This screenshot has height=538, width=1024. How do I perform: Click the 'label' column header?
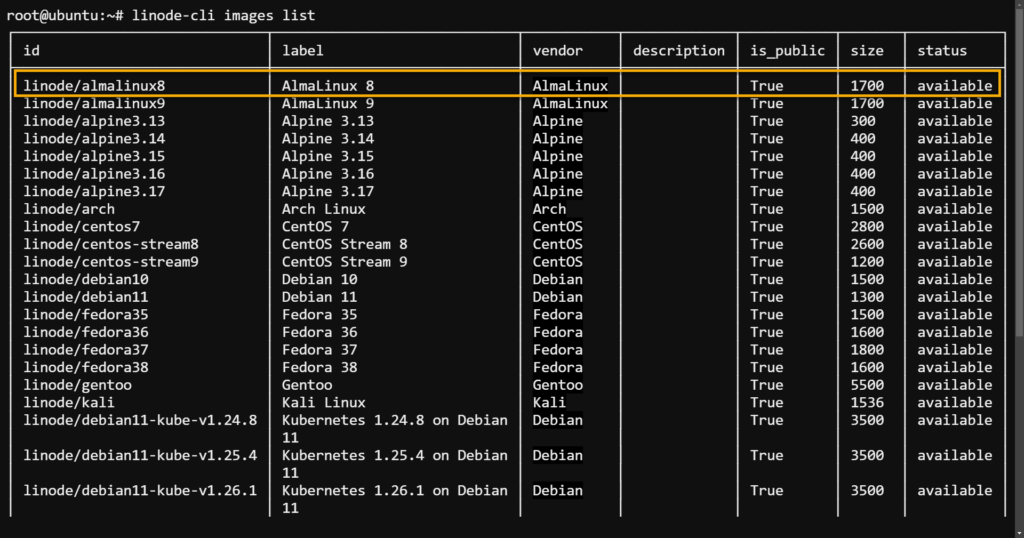click(x=303, y=50)
